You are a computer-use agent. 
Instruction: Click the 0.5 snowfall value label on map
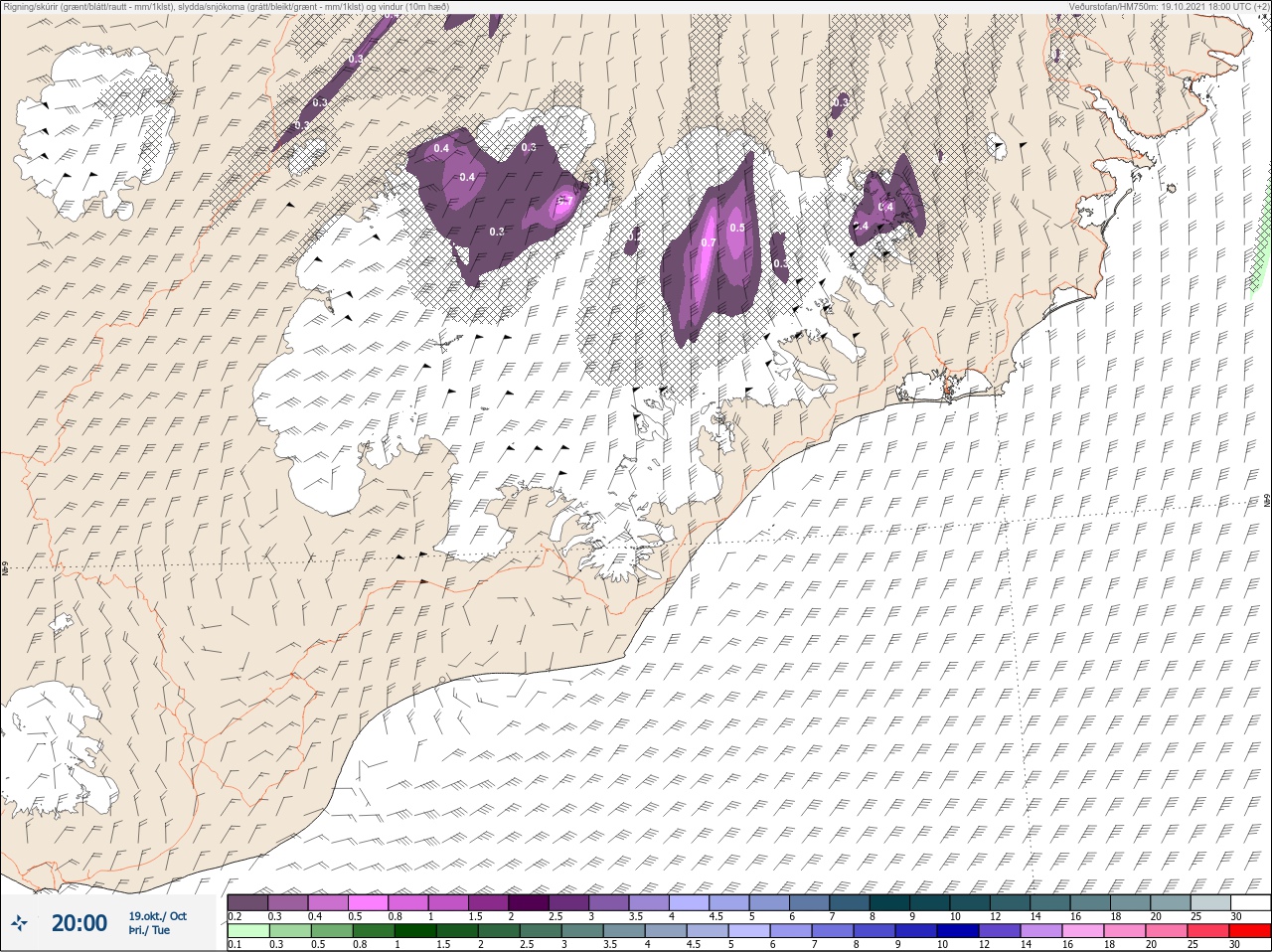[737, 228]
